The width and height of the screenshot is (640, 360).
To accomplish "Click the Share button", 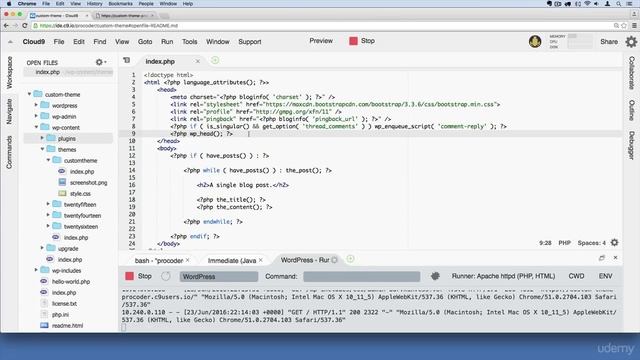I will (609, 42).
